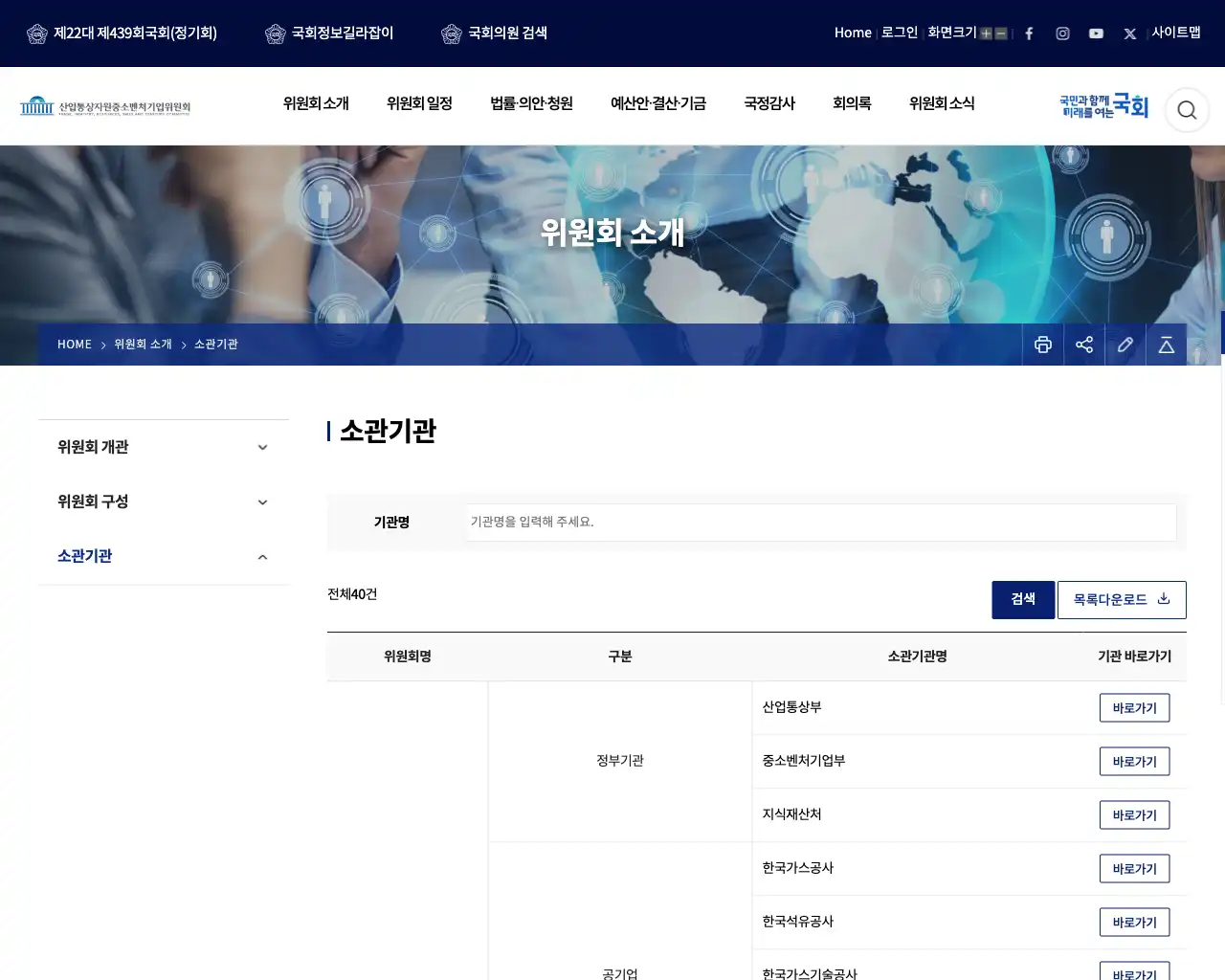This screenshot has height=980, width=1225.
Task: Click 바로가기 for 중소벤처기업부
Action: pyautogui.click(x=1134, y=762)
